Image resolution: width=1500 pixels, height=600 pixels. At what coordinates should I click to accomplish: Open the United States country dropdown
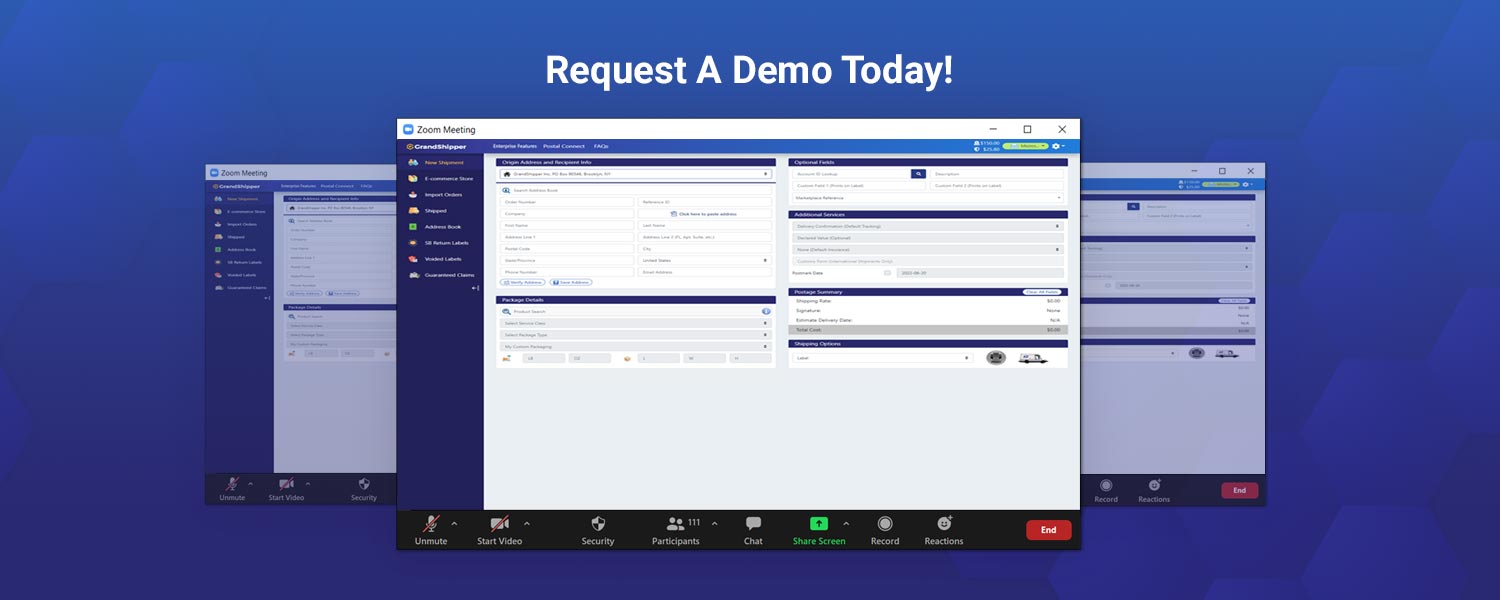[x=705, y=260]
